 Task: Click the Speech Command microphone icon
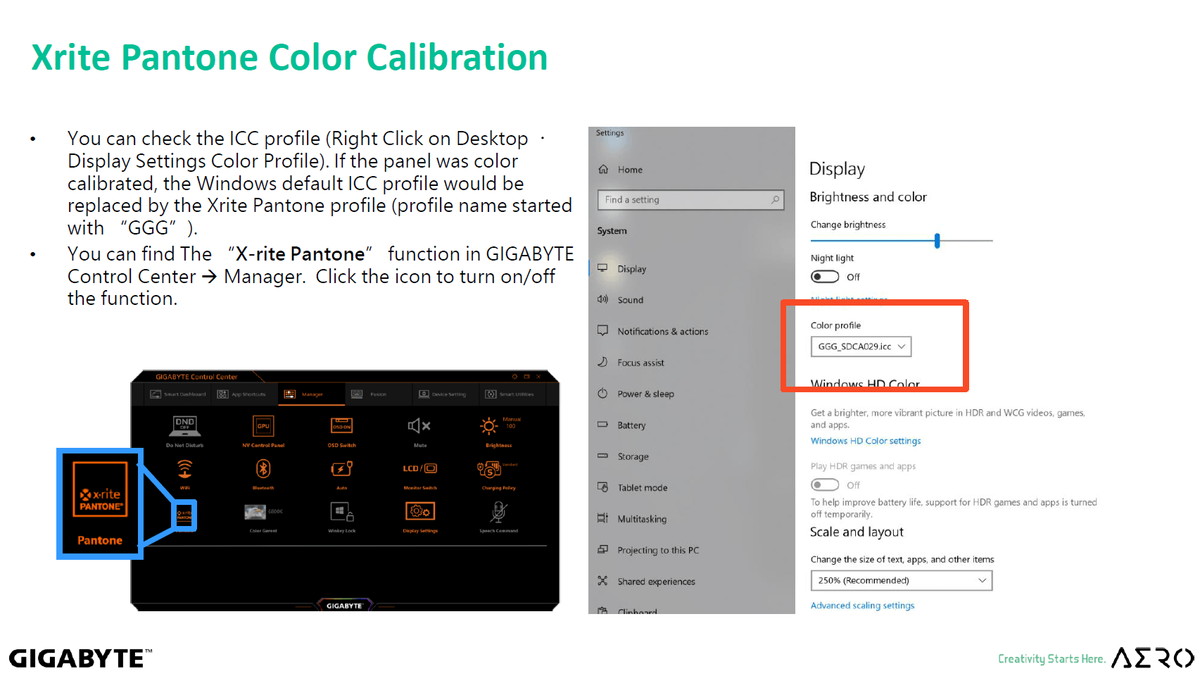point(497,511)
